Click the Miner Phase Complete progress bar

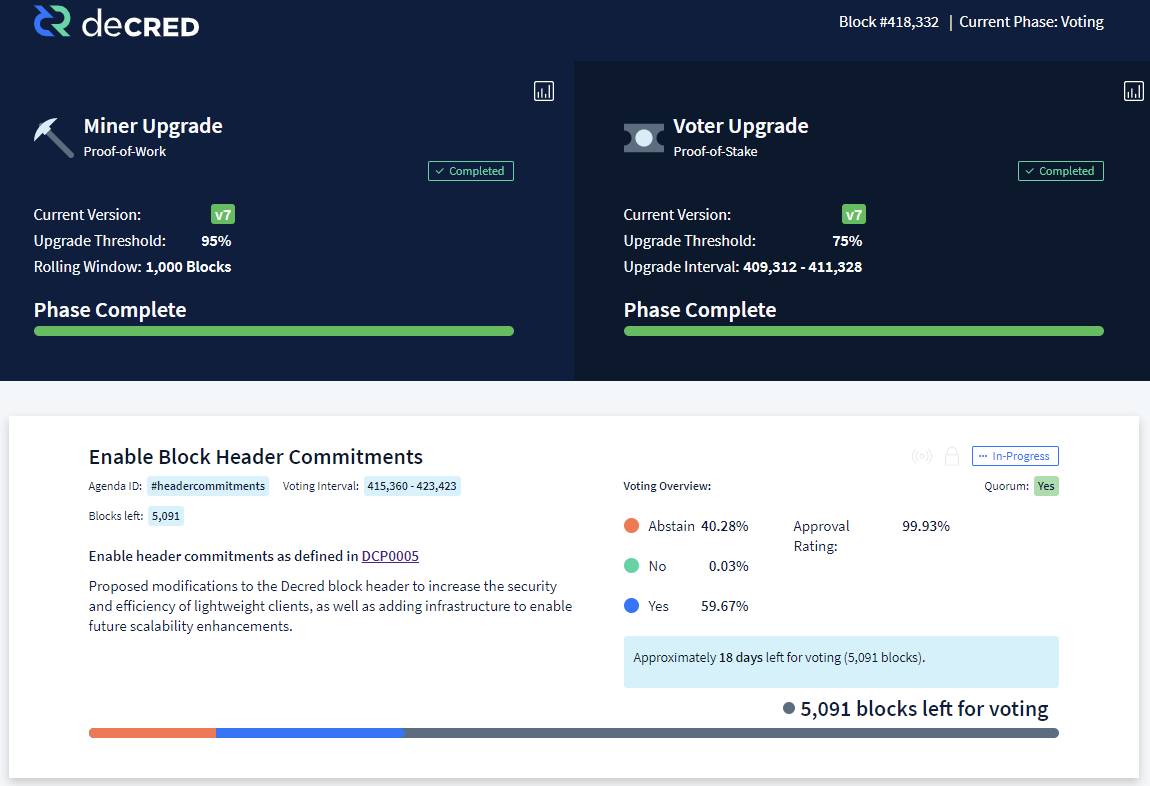(274, 331)
